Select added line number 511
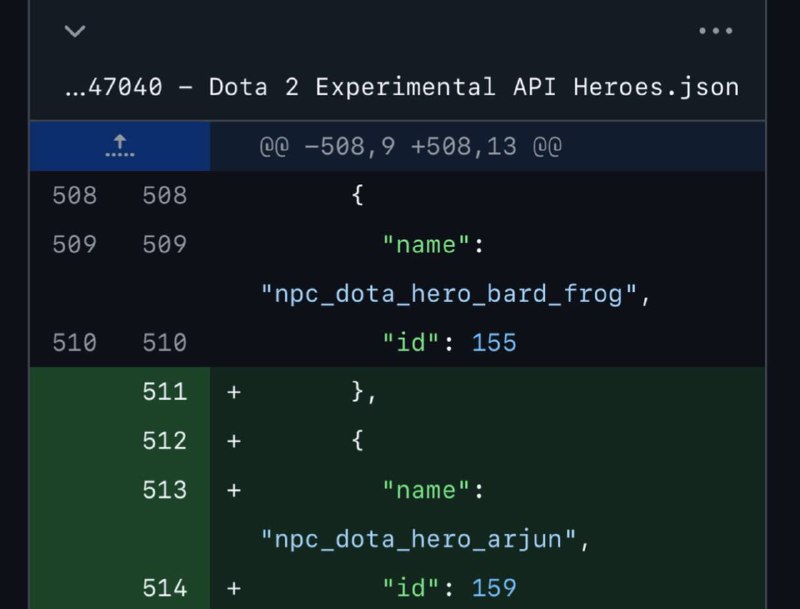800x609 pixels. coord(165,392)
